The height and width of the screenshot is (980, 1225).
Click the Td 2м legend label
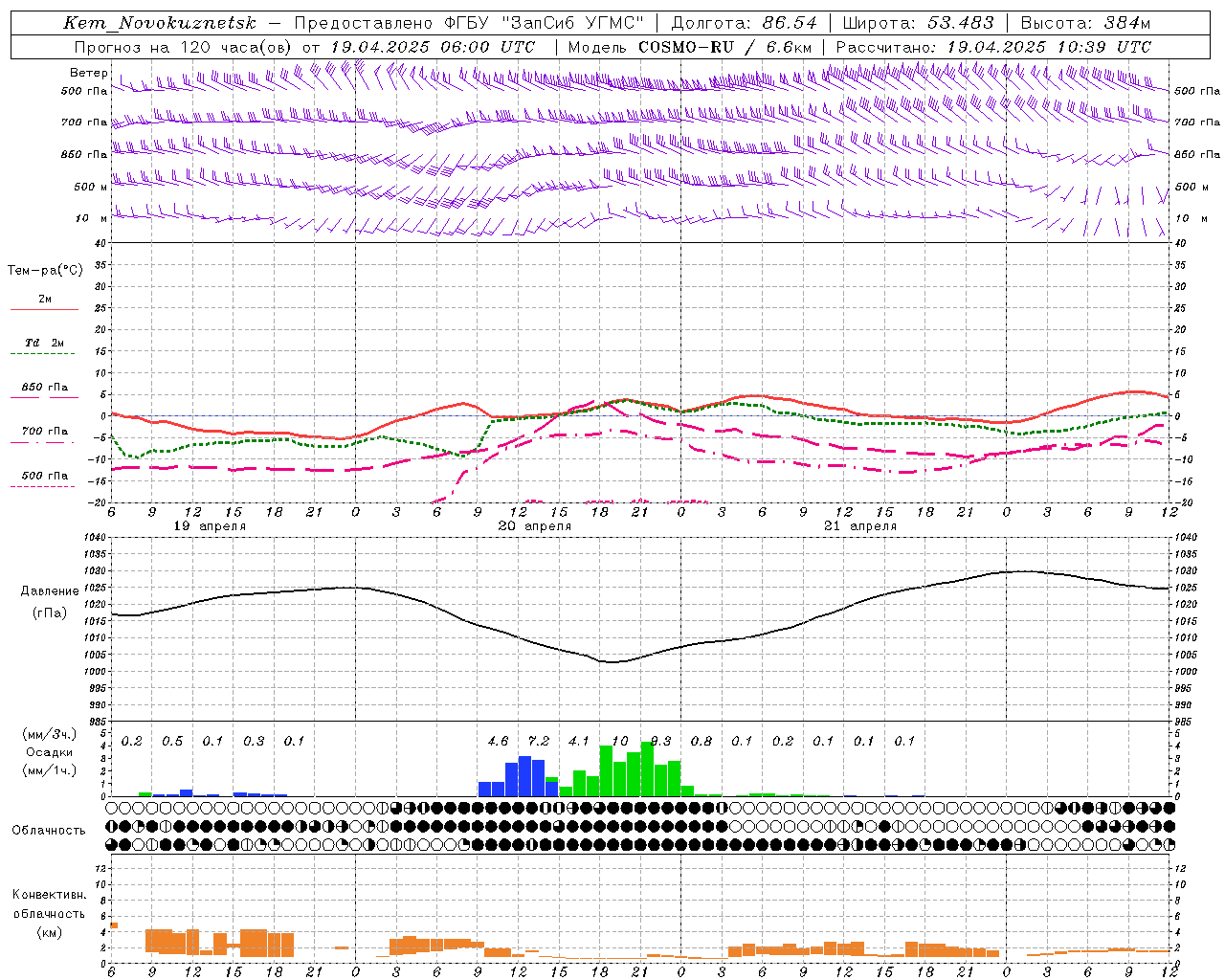point(45,343)
